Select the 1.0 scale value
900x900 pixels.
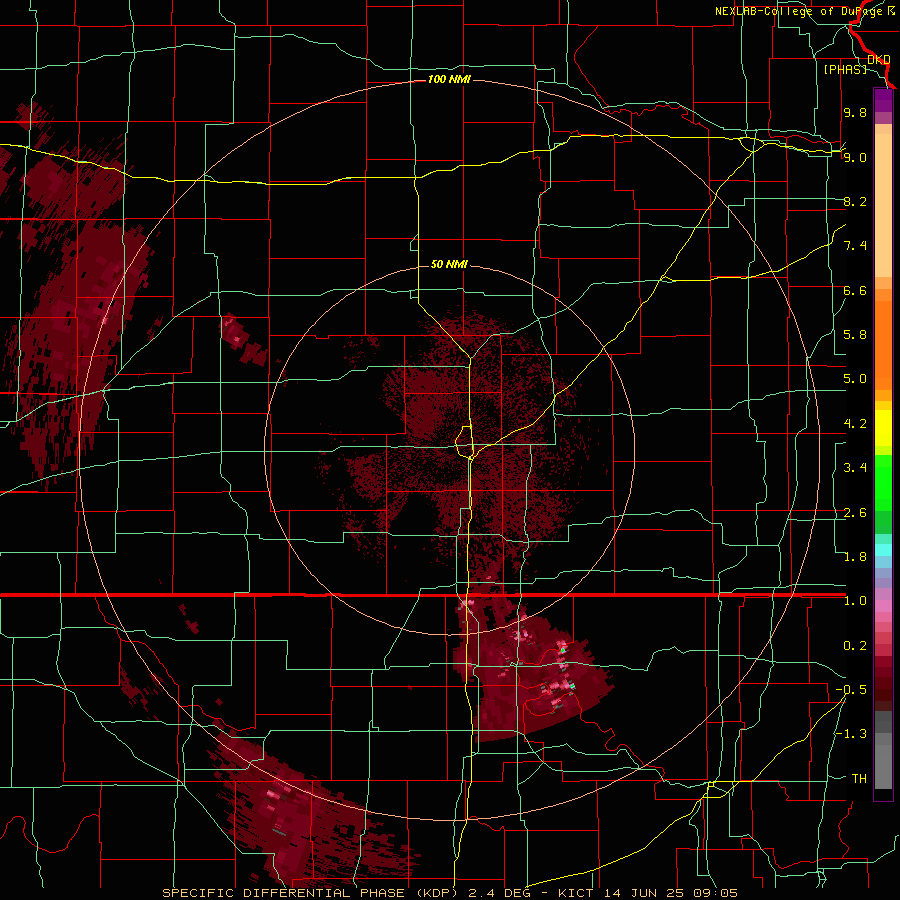pyautogui.click(x=855, y=601)
